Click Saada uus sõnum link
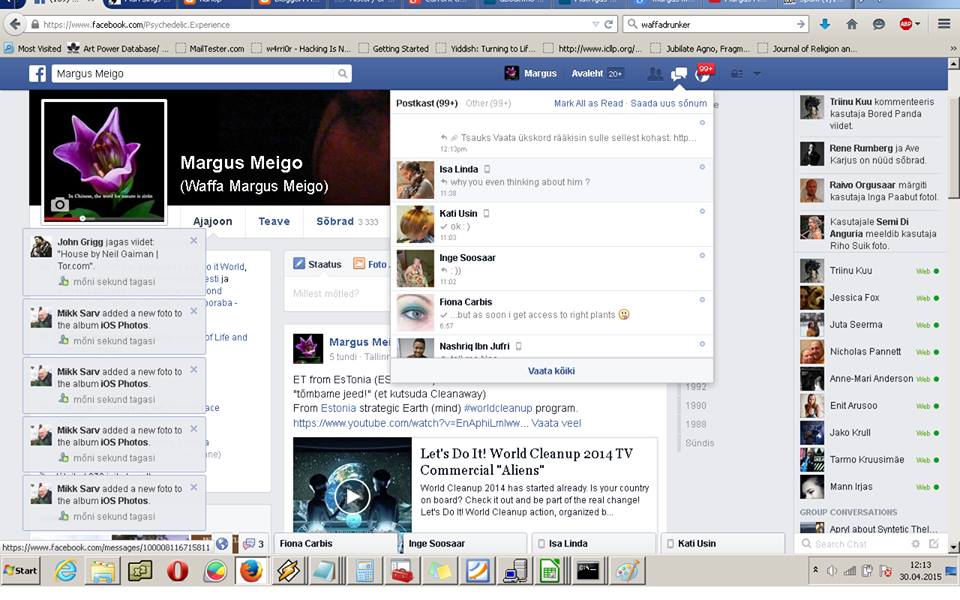This screenshot has width=960, height=600. (669, 103)
